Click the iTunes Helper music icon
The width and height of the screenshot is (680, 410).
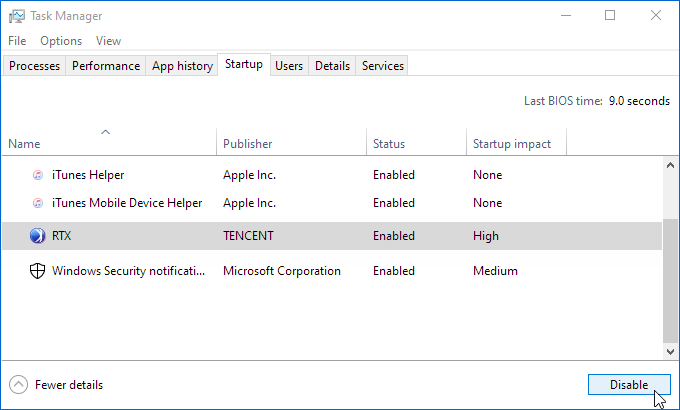pos(38,175)
